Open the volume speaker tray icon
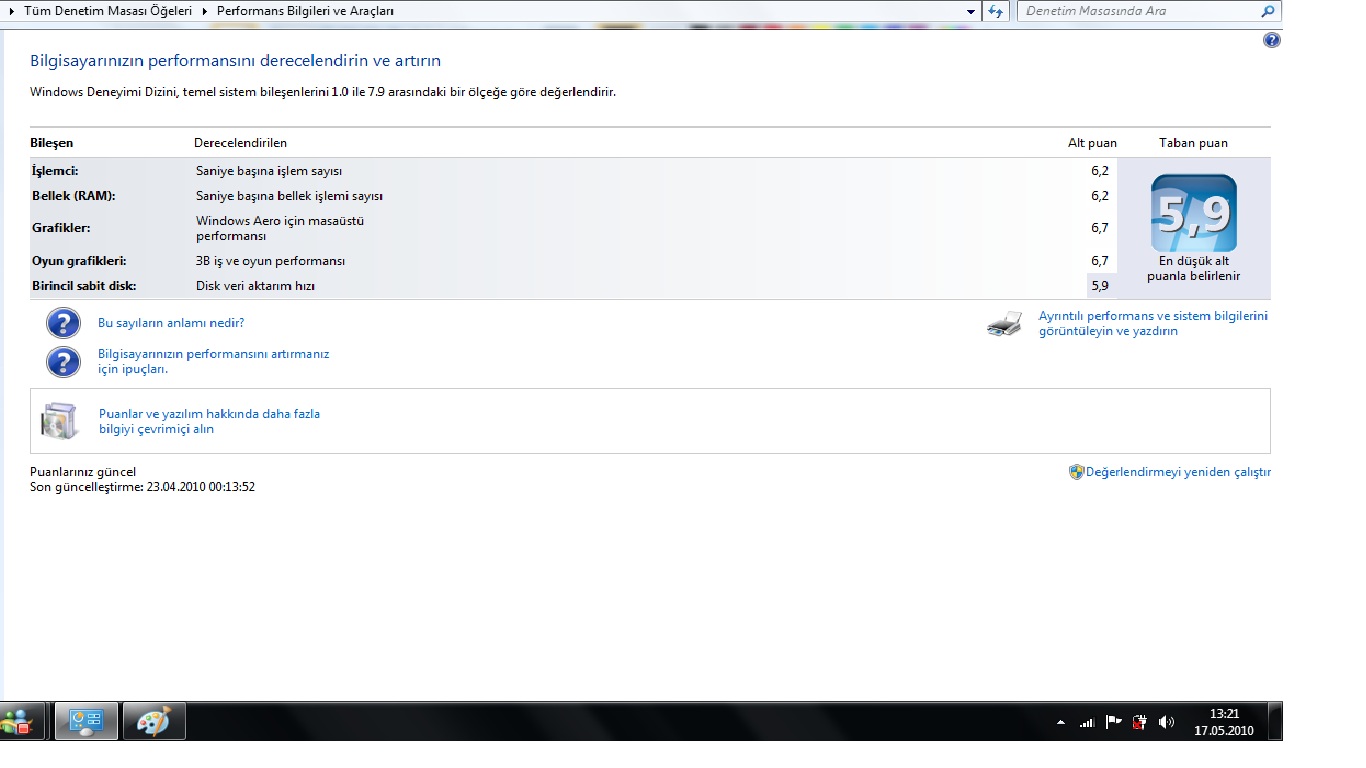Viewport: 1366px width, 768px height. coord(1165,722)
